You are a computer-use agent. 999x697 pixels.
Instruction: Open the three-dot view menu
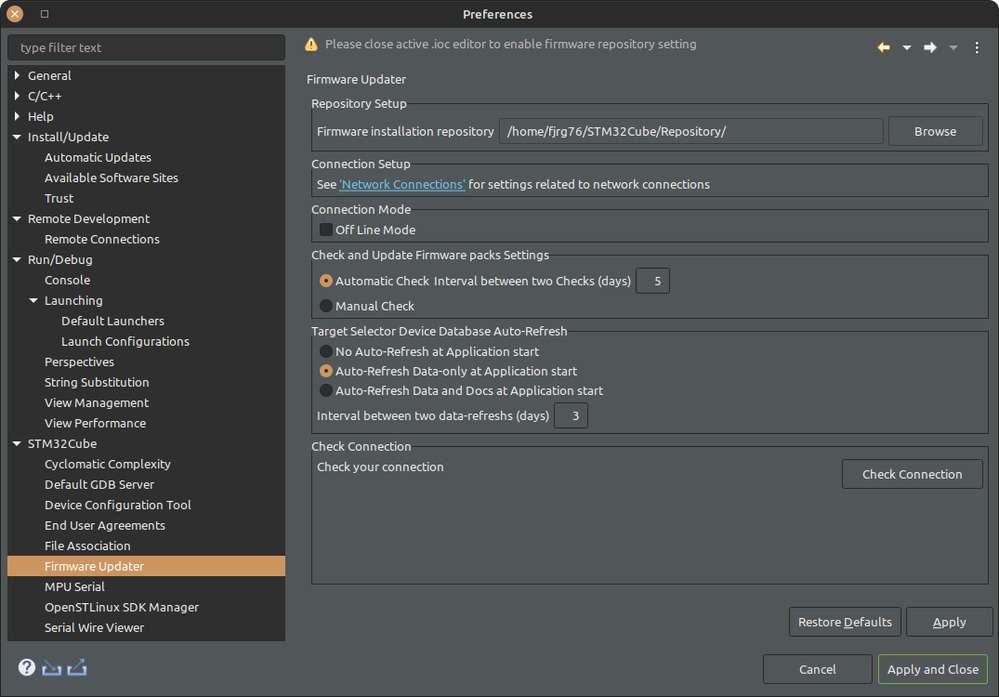pos(977,48)
